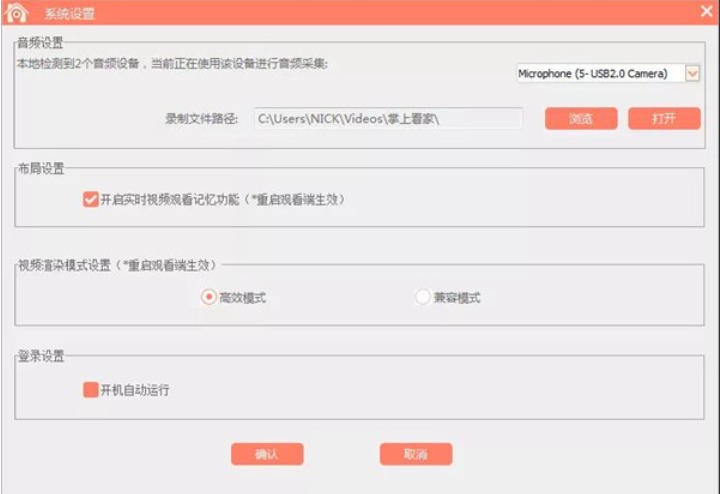Select the Microphone (5- USB2.0 Camera) combo box
The height and width of the screenshot is (494, 720).
(608, 73)
